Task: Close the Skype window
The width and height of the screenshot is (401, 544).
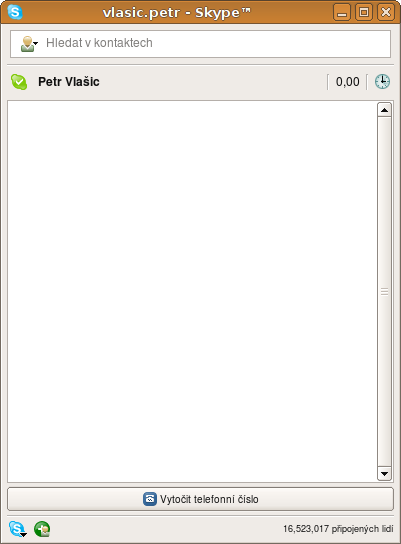Action: (x=386, y=12)
